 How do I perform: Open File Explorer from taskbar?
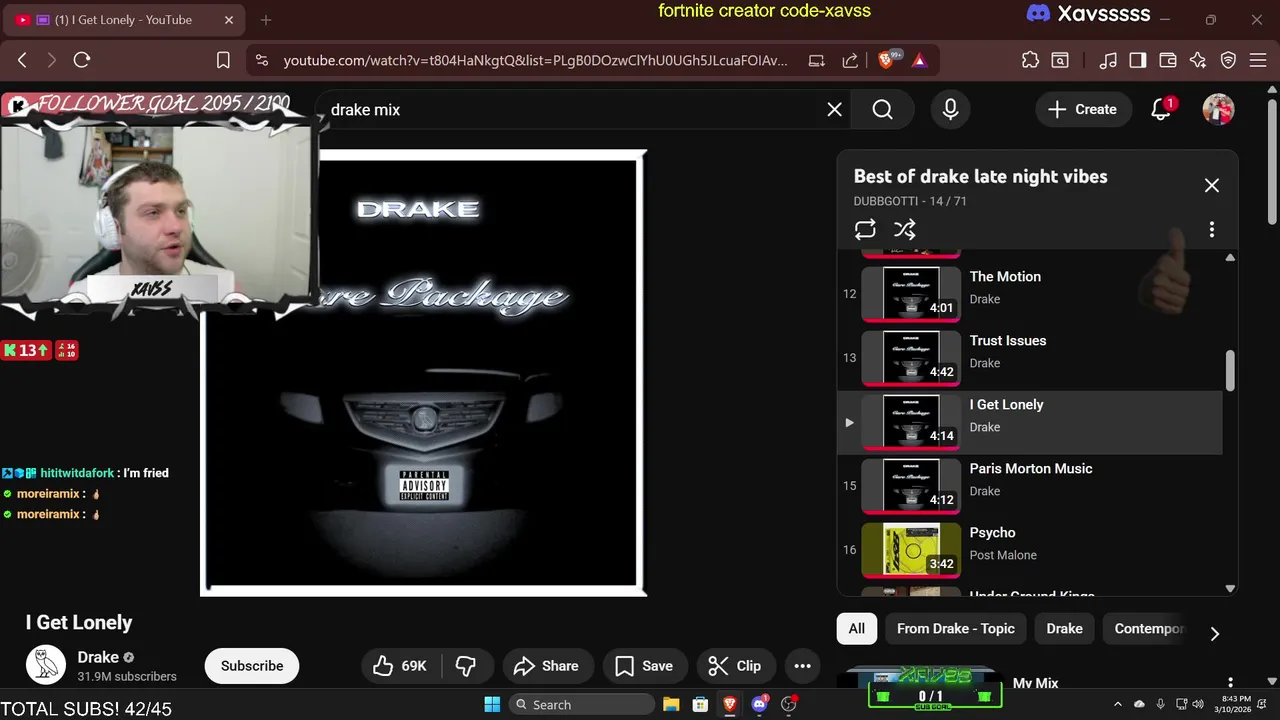pos(671,704)
